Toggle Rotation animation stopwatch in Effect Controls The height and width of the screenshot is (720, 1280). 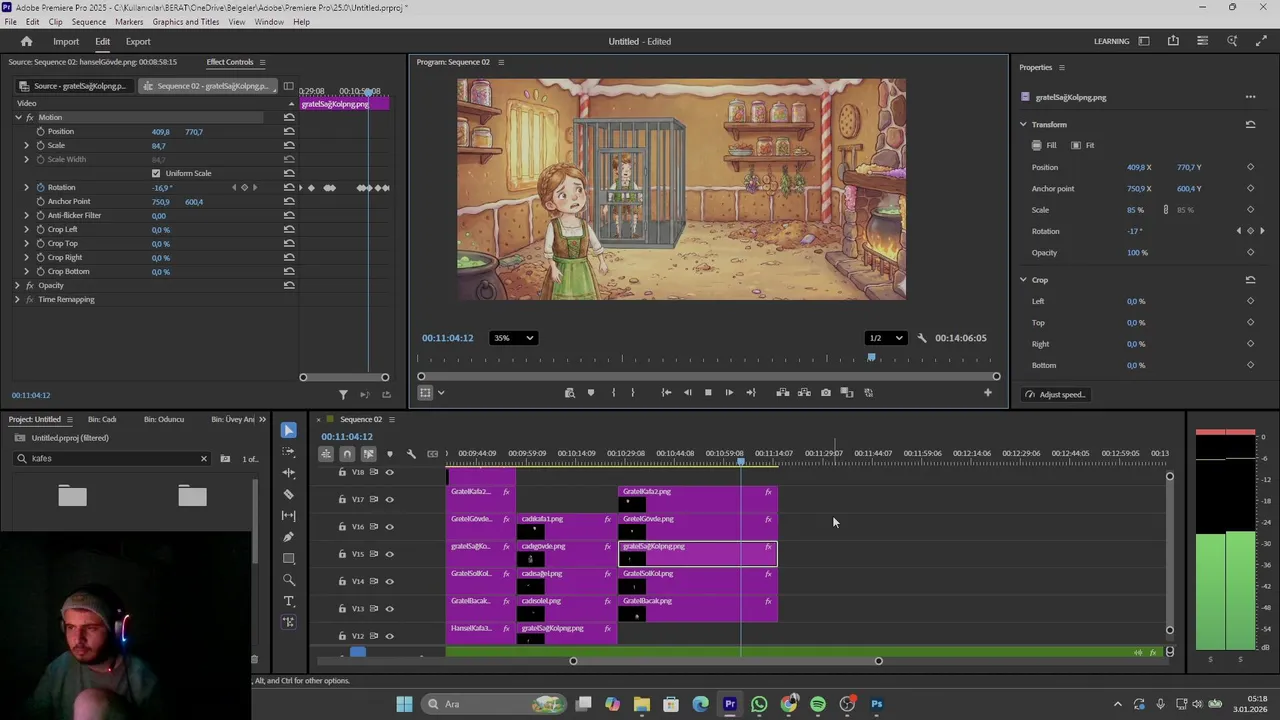point(41,187)
